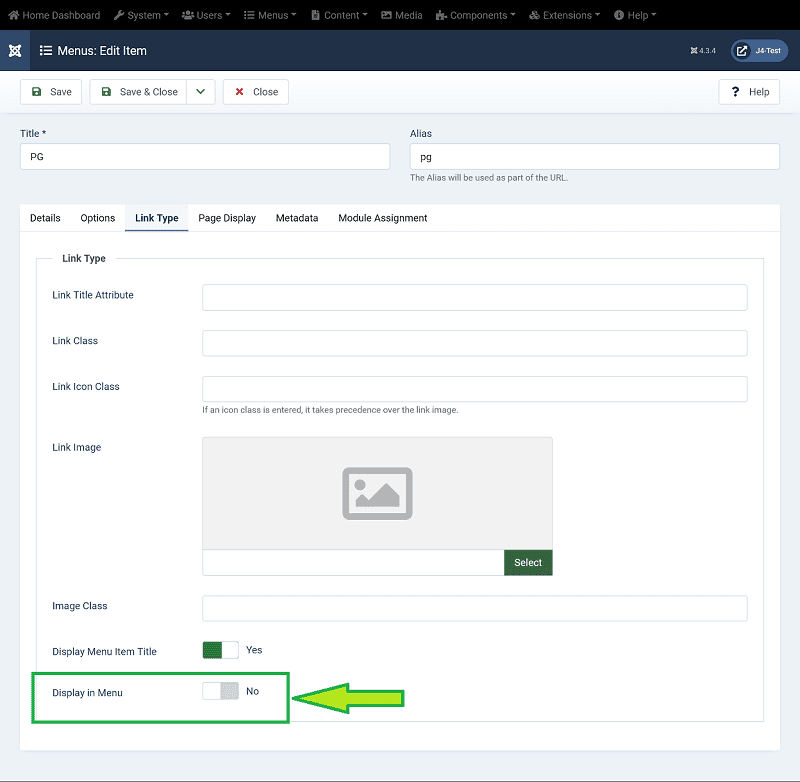The height and width of the screenshot is (782, 800).
Task: Click the Link Icon Class input field
Action: [x=474, y=389]
